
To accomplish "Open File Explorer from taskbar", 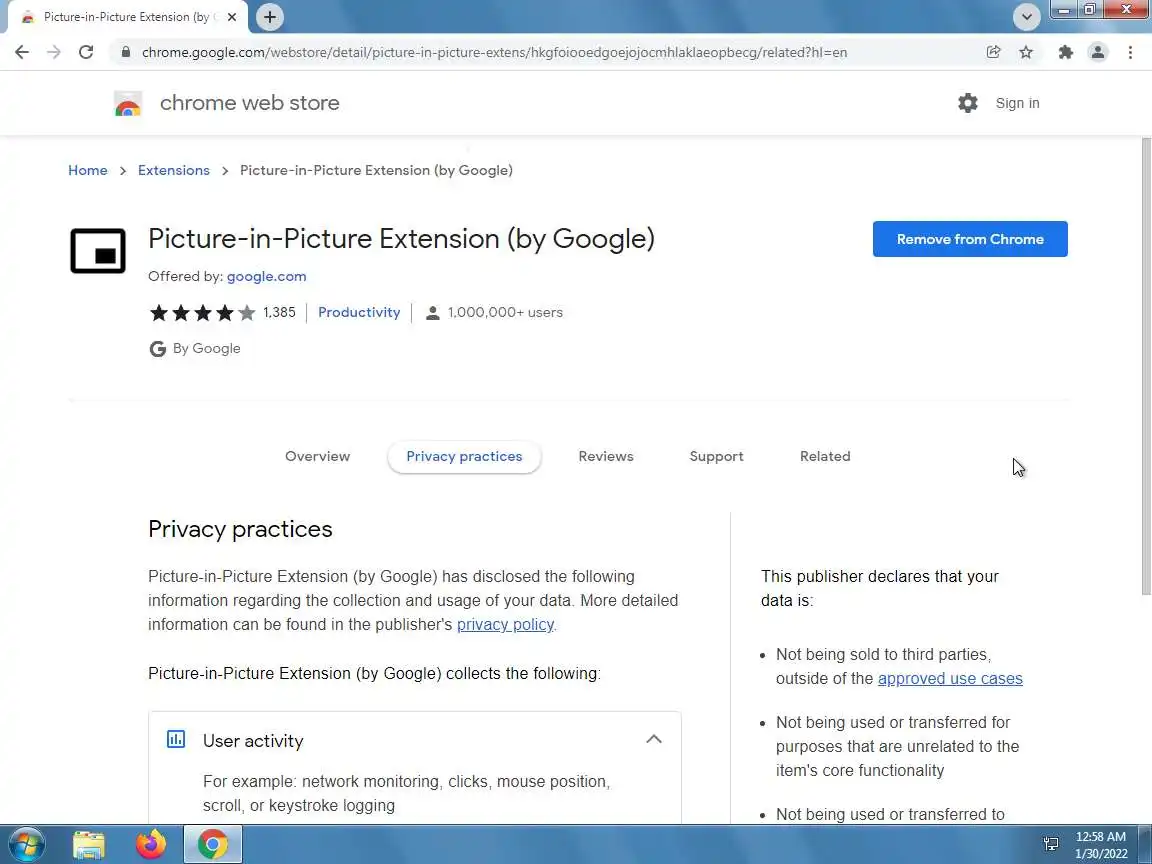I will pyautogui.click(x=89, y=845).
